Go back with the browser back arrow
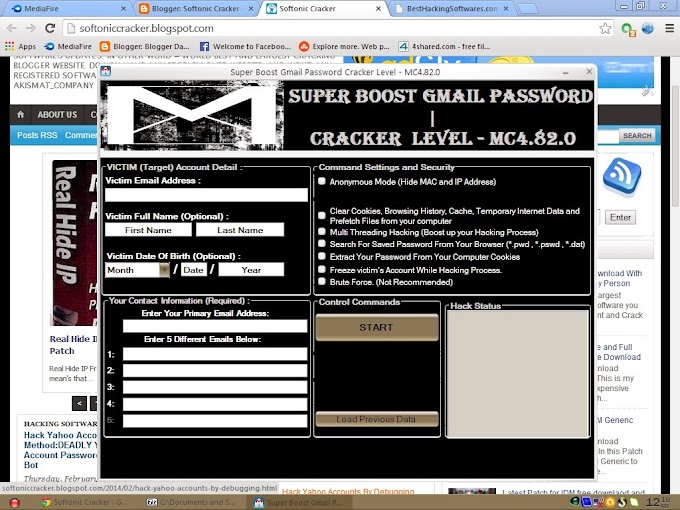This screenshot has width=680, height=510. tap(12, 28)
